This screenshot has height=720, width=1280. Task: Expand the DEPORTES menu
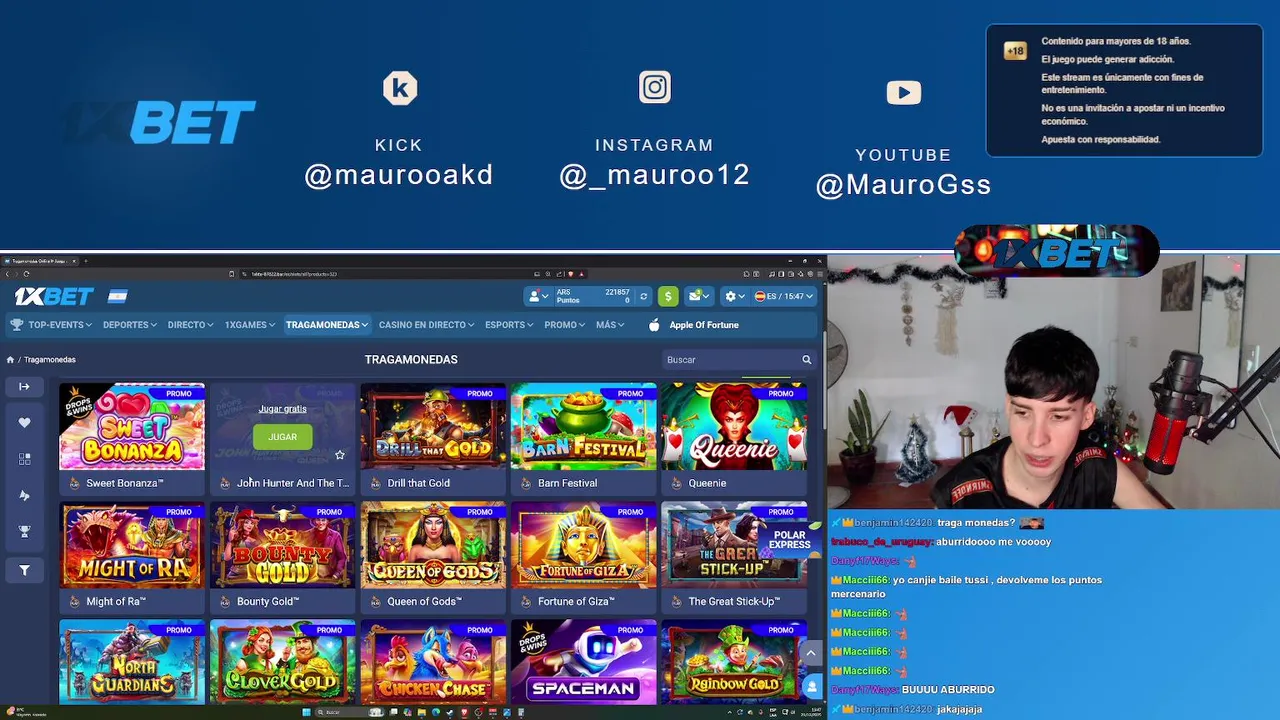click(130, 325)
